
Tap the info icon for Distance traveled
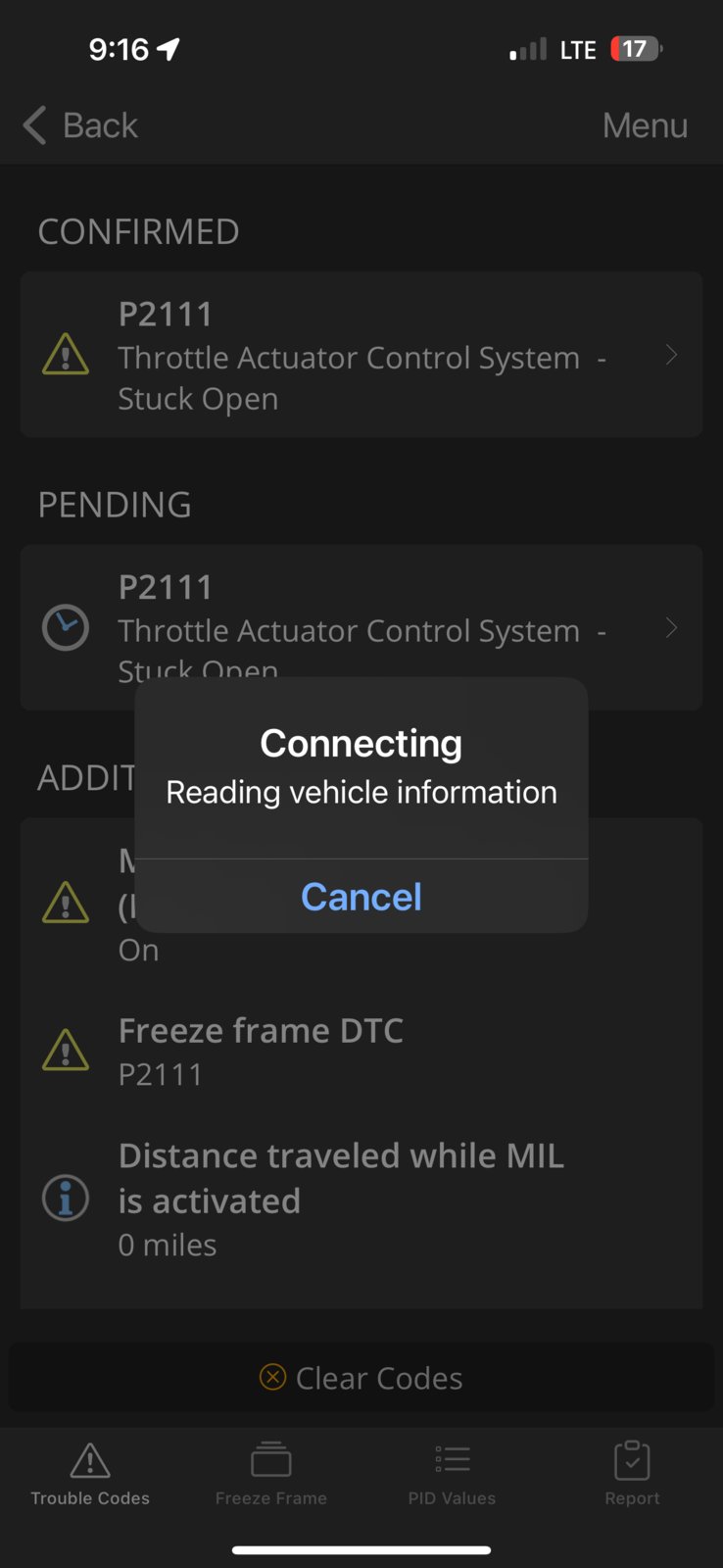click(66, 1198)
